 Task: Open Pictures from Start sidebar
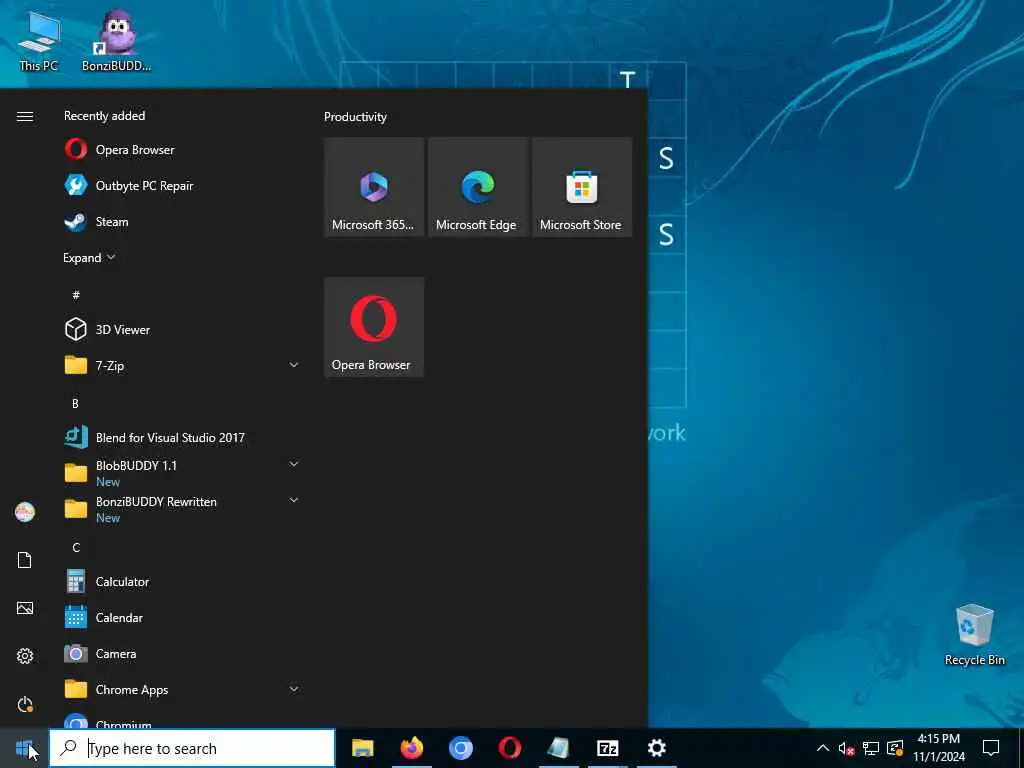tap(25, 608)
